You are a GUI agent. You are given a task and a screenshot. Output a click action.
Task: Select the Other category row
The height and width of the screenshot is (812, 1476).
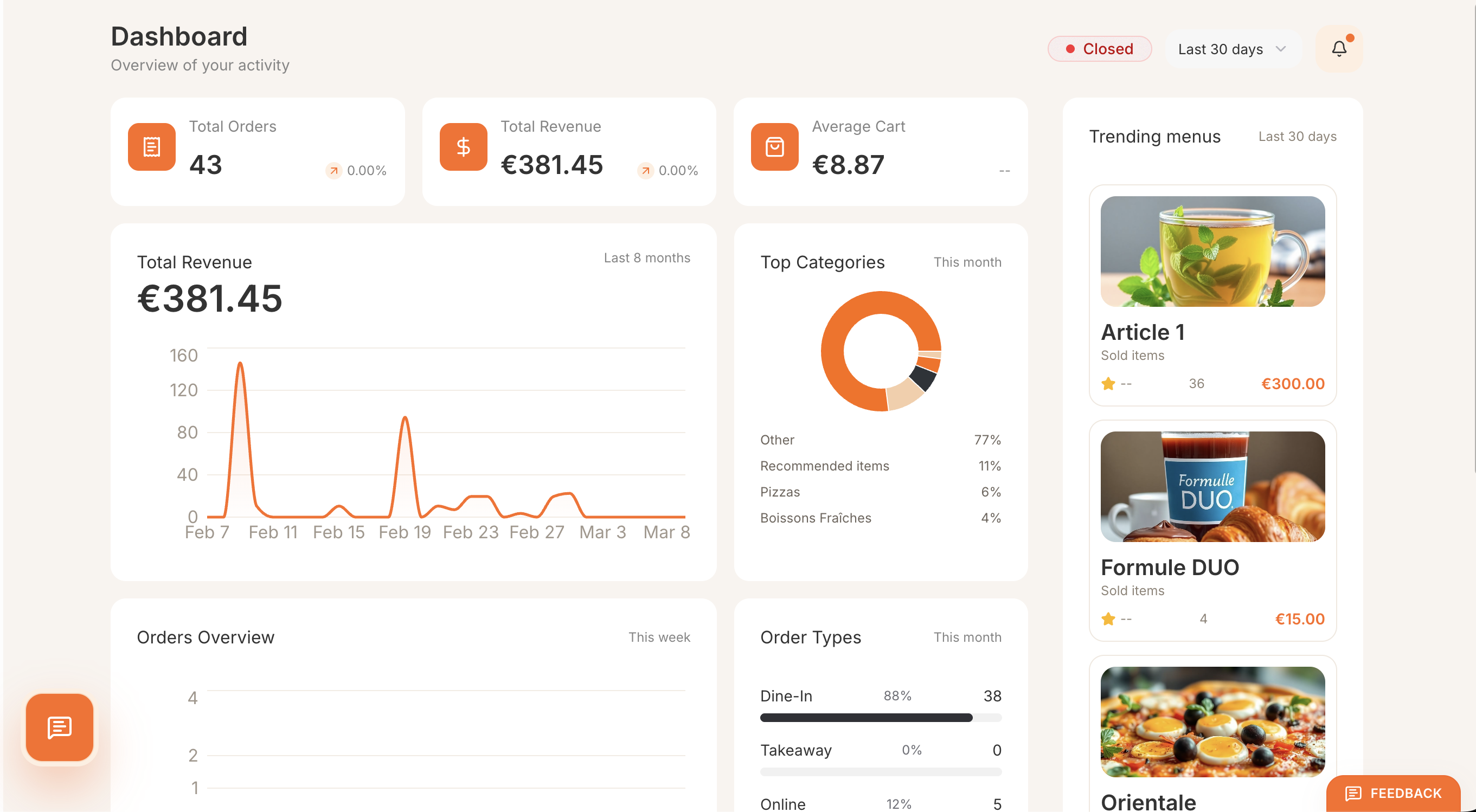click(881, 440)
